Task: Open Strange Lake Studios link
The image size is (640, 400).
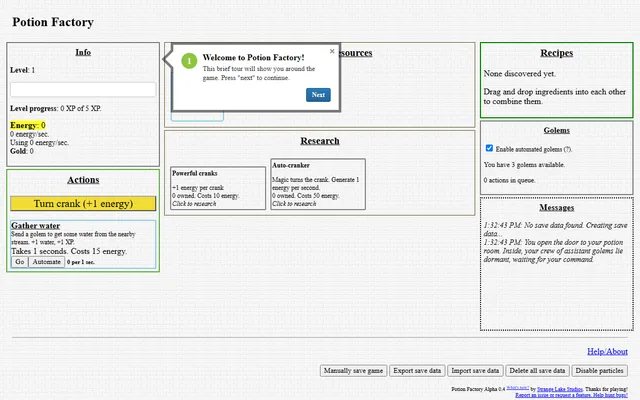Action: pyautogui.click(x=560, y=389)
